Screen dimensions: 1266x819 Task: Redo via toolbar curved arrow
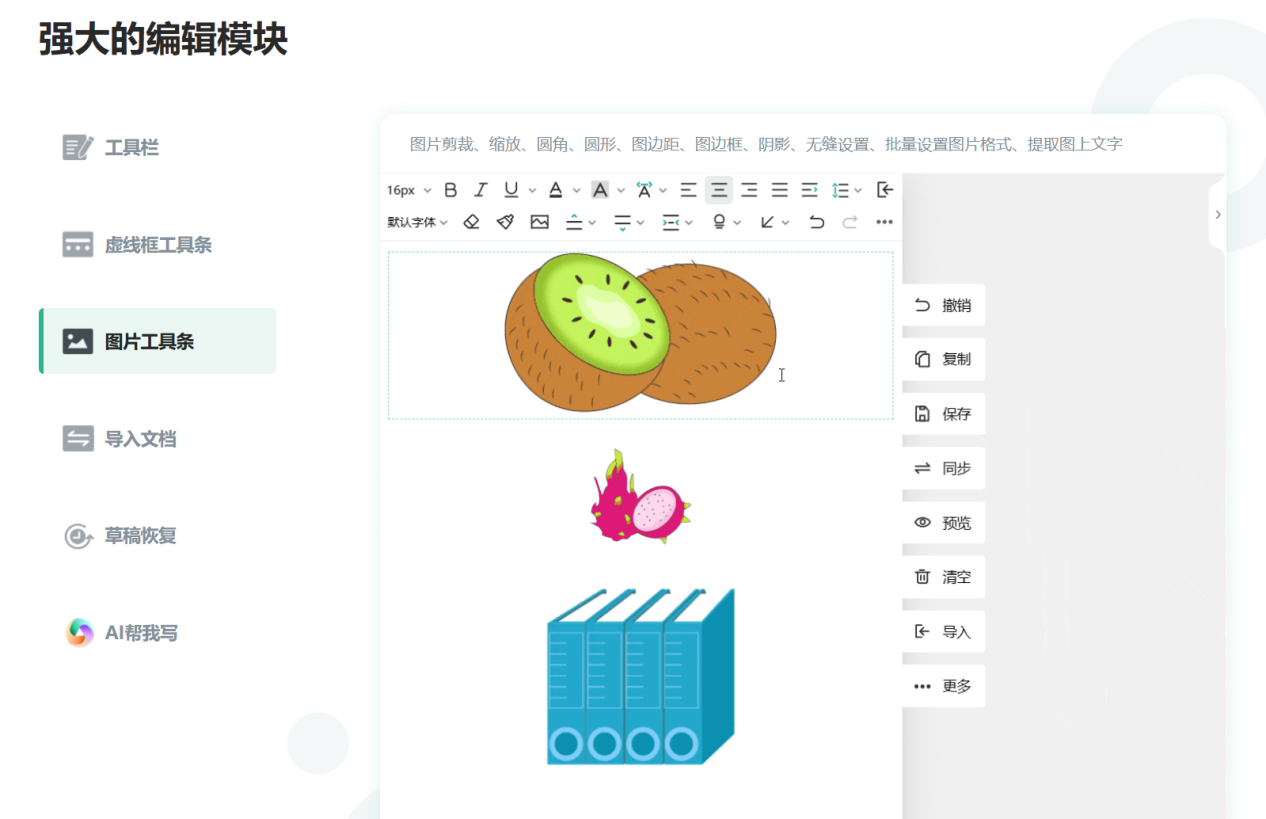tap(850, 222)
